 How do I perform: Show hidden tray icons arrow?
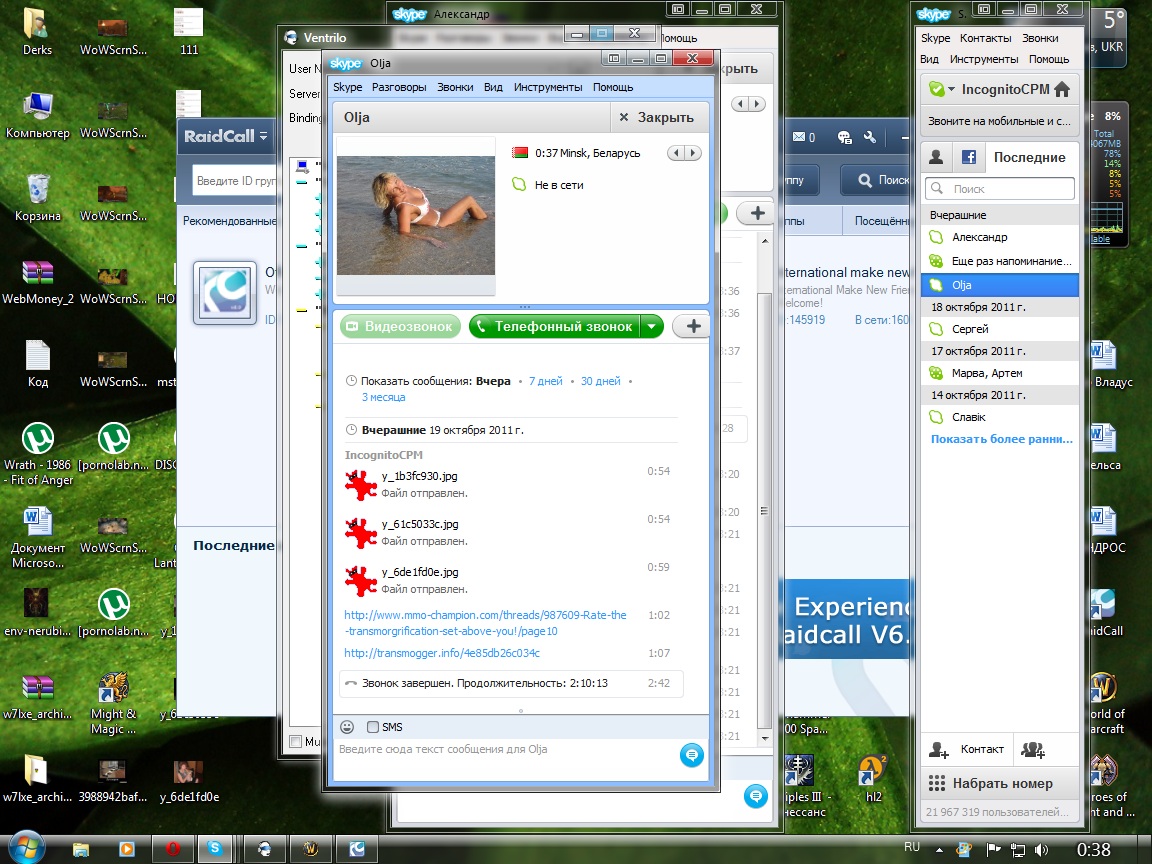[939, 850]
